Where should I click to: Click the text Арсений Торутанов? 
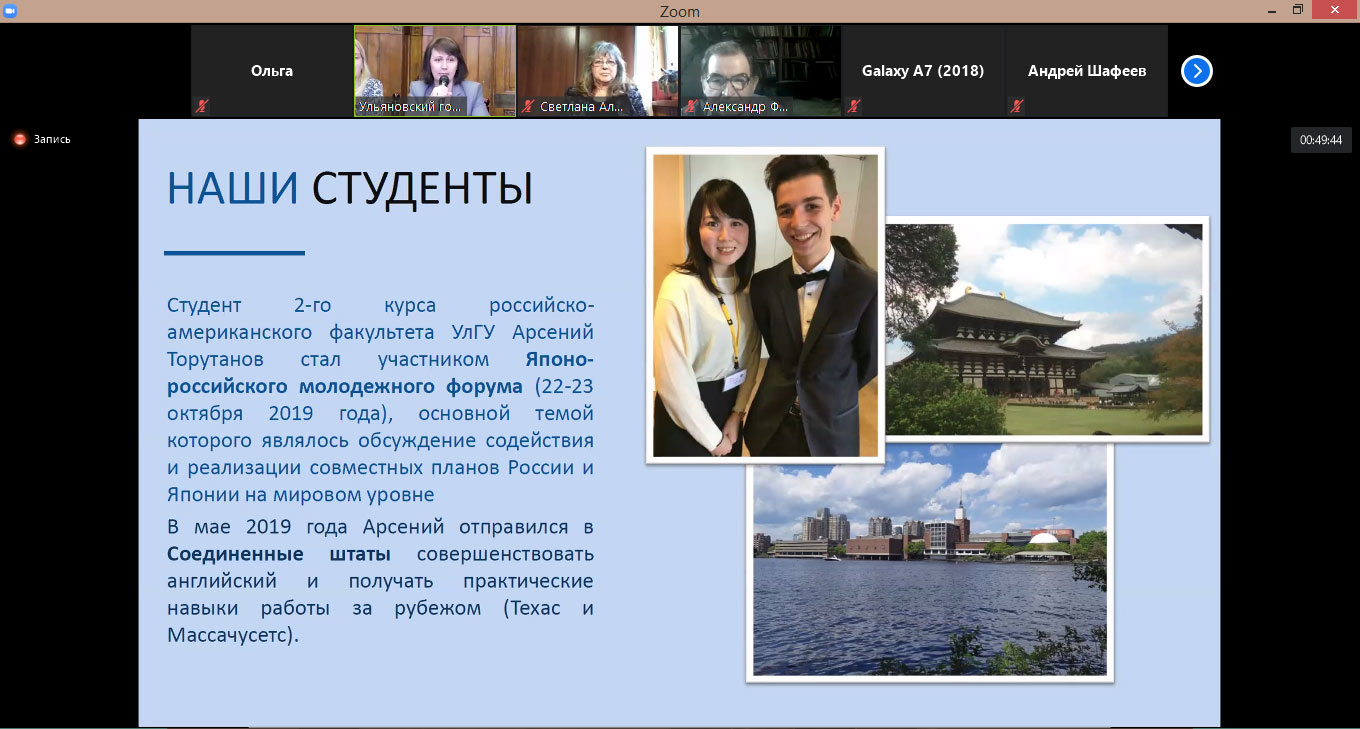point(380,345)
